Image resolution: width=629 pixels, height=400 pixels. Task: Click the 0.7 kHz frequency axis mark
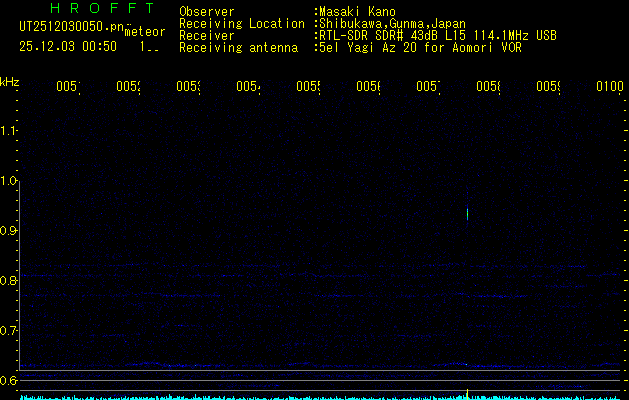10,331
